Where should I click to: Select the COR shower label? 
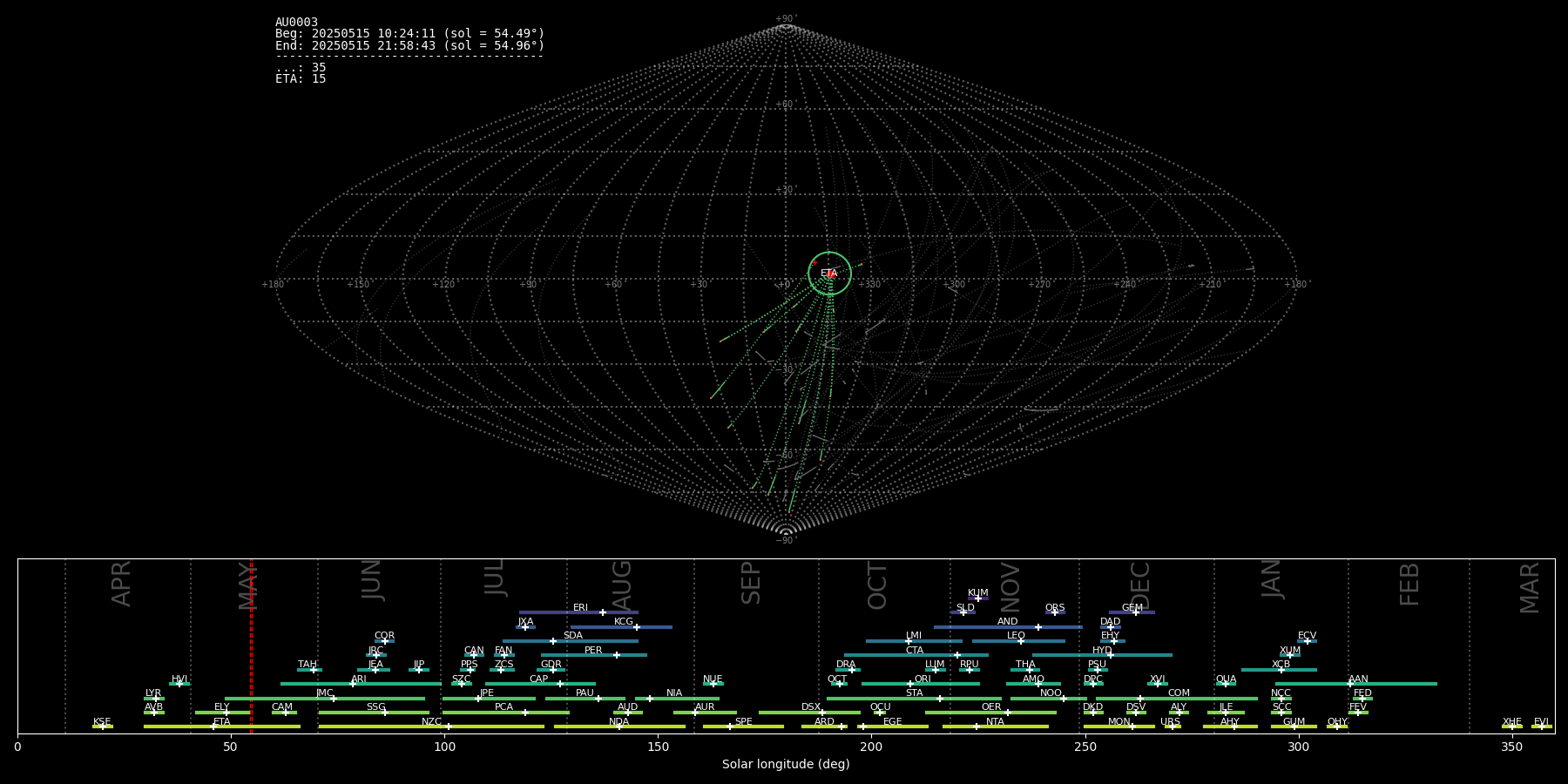384,636
